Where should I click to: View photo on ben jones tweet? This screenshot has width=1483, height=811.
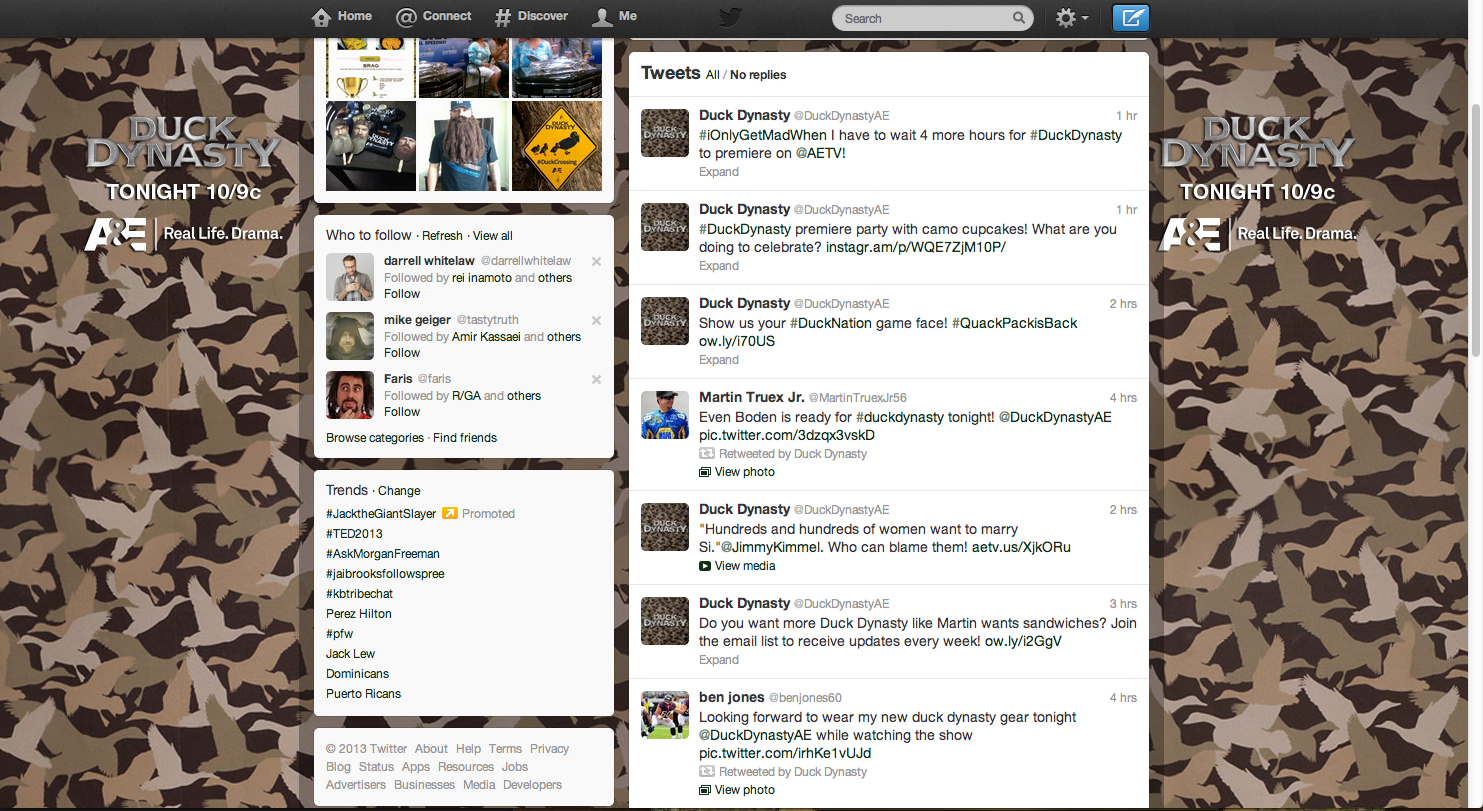tap(745, 790)
